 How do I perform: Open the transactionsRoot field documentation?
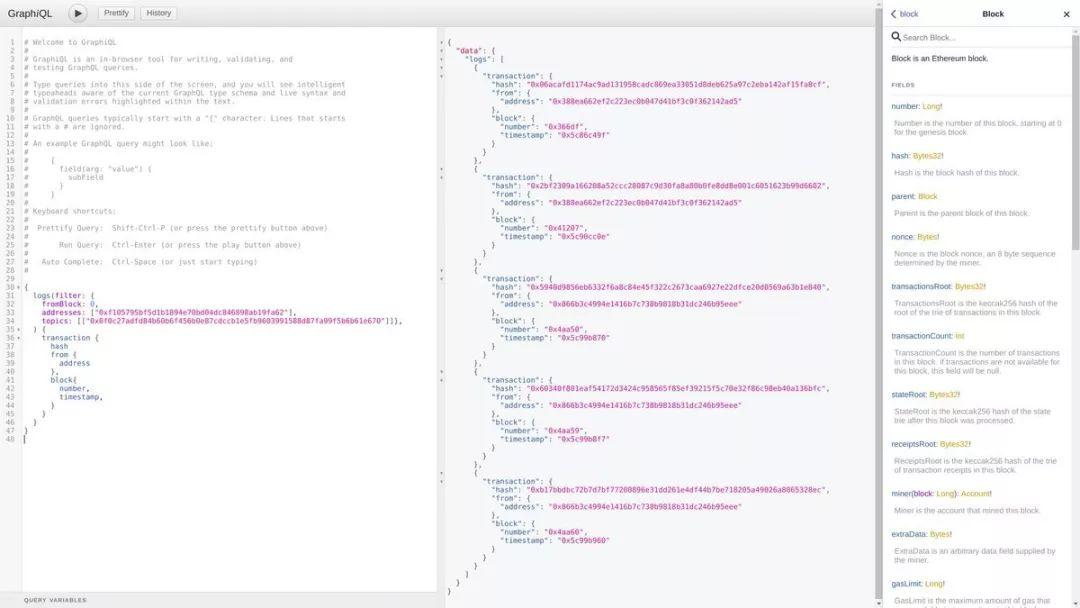click(921, 286)
